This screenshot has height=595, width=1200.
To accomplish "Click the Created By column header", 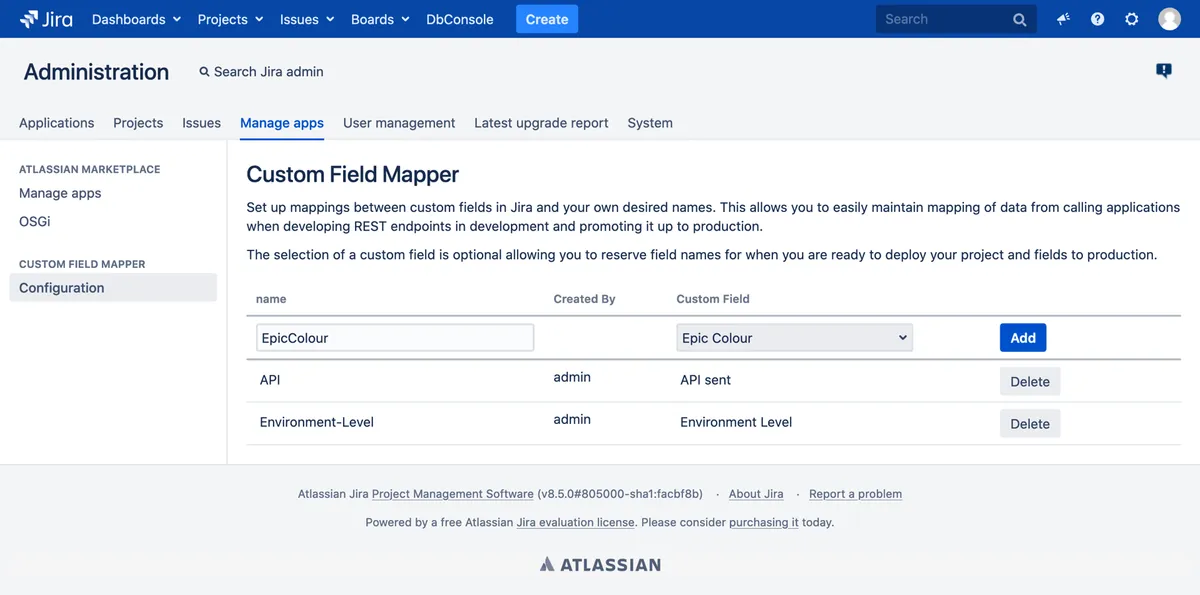I will coord(585,299).
